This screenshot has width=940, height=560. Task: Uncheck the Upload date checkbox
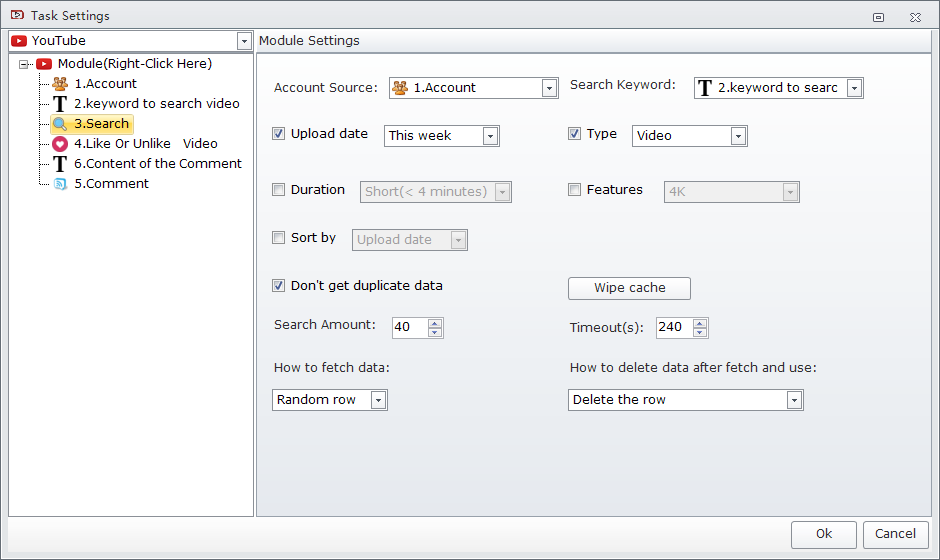(278, 134)
